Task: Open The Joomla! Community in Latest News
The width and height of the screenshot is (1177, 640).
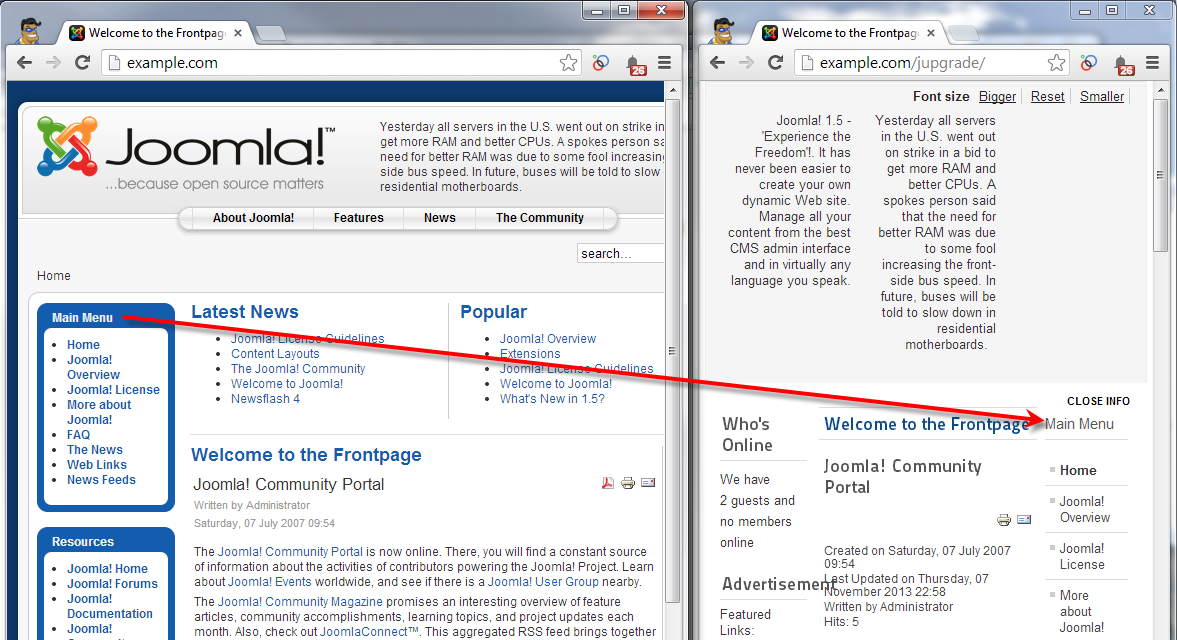Action: [298, 368]
